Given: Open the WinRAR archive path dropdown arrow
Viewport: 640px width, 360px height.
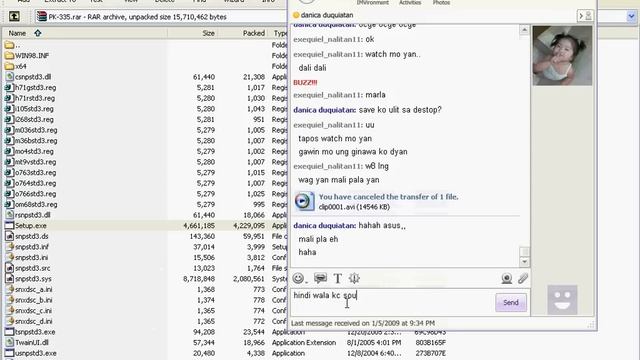Looking at the screenshot, I should (631, 16).
